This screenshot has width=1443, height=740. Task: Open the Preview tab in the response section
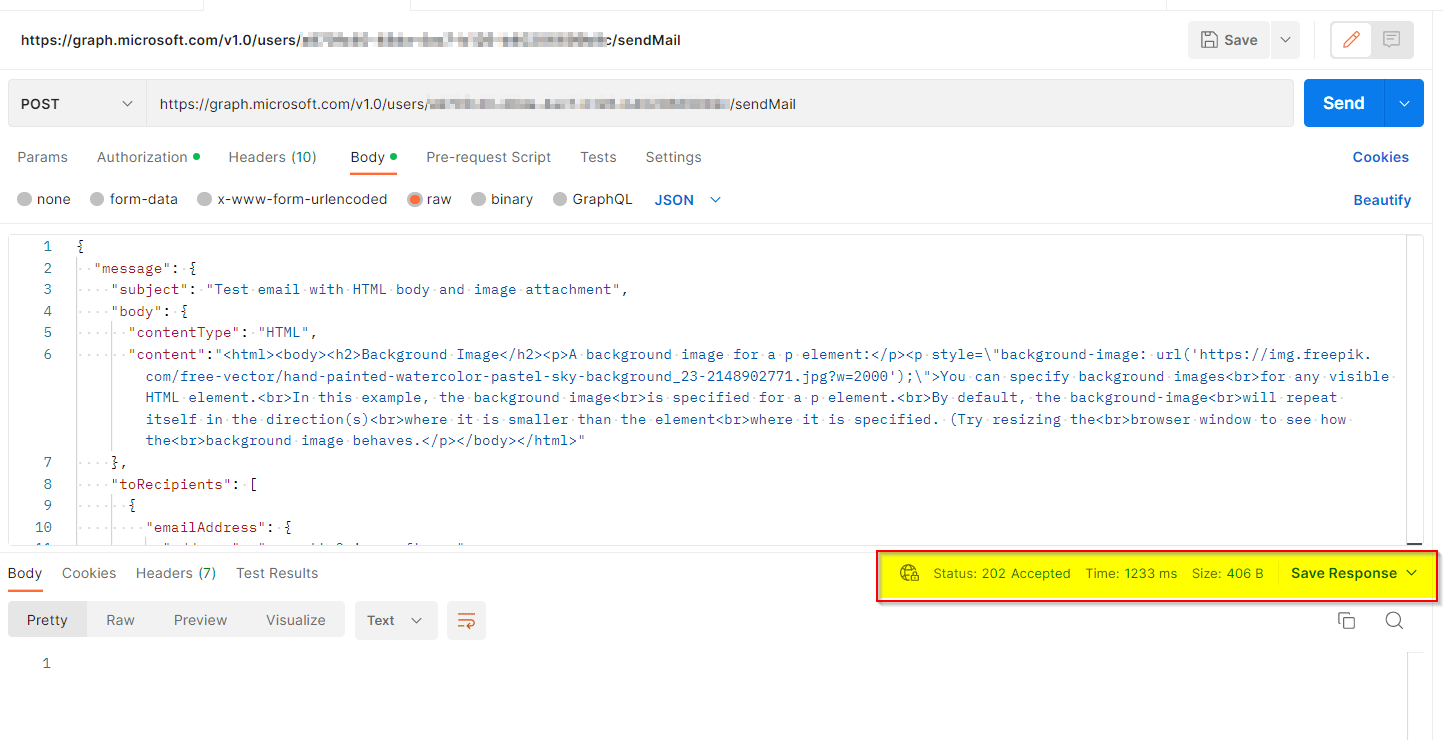click(x=200, y=620)
